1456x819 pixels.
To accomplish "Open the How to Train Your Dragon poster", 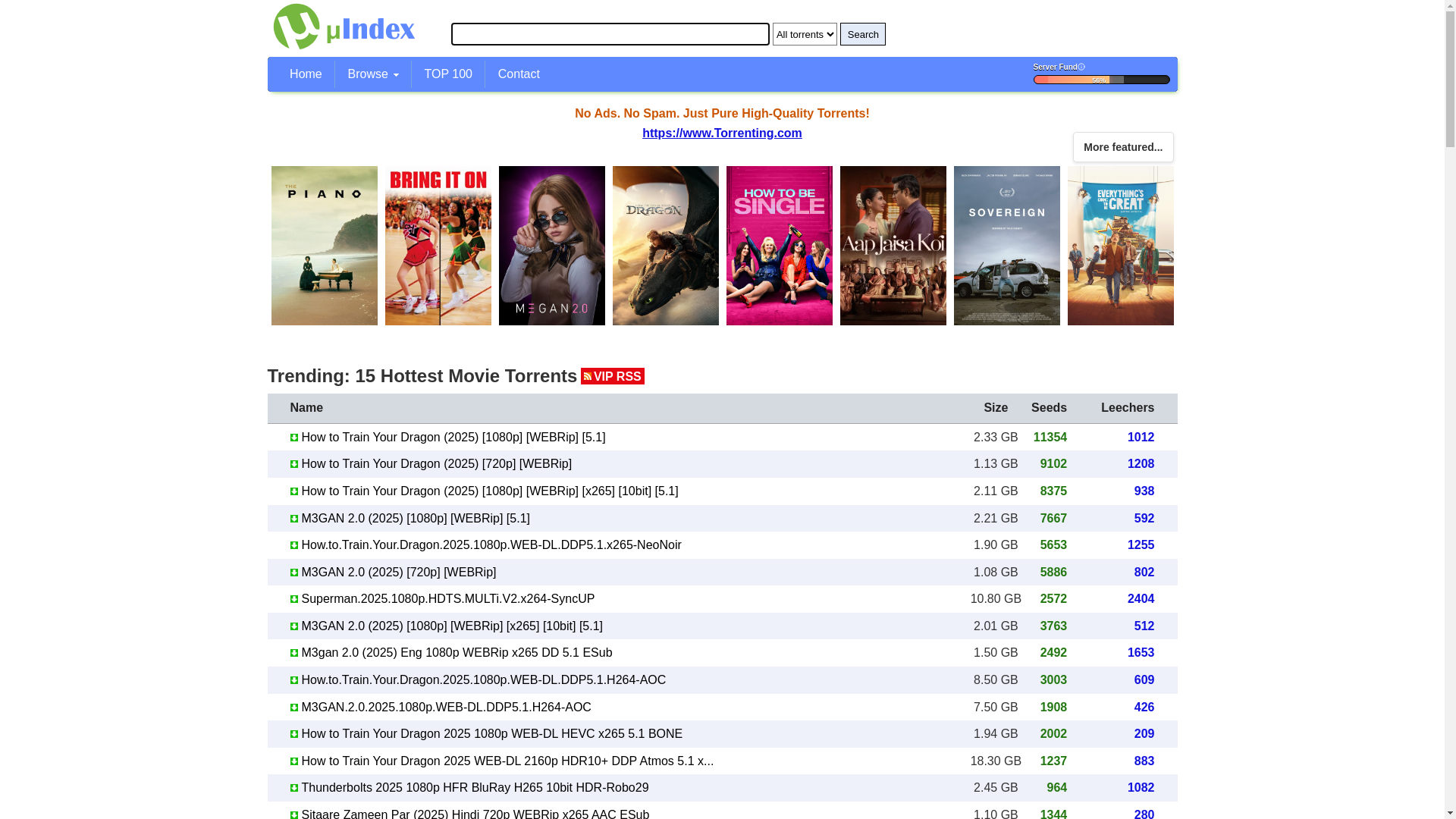I will click(x=666, y=246).
